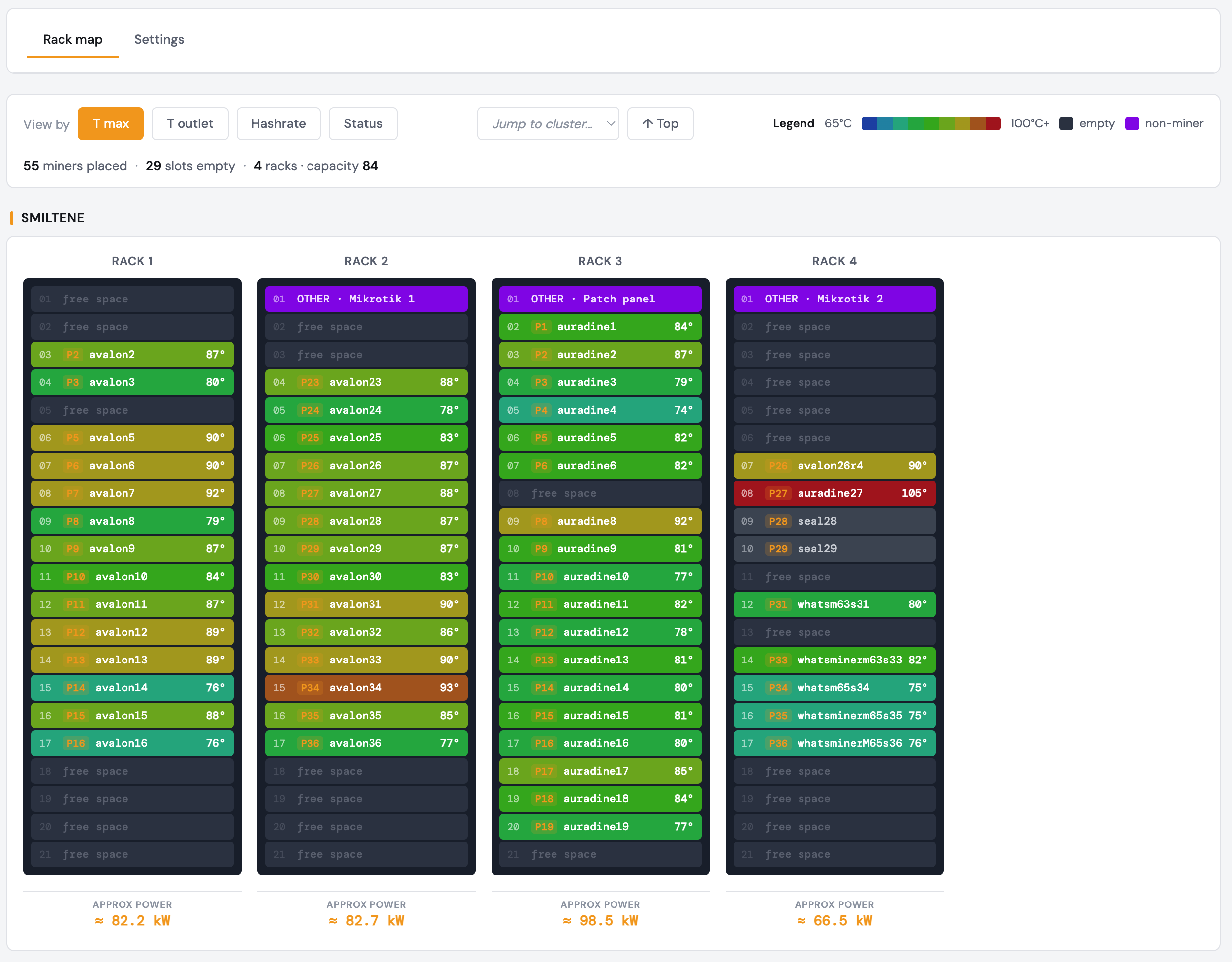Click the auradine19 miner row
The width and height of the screenshot is (1232, 962).
(x=600, y=827)
